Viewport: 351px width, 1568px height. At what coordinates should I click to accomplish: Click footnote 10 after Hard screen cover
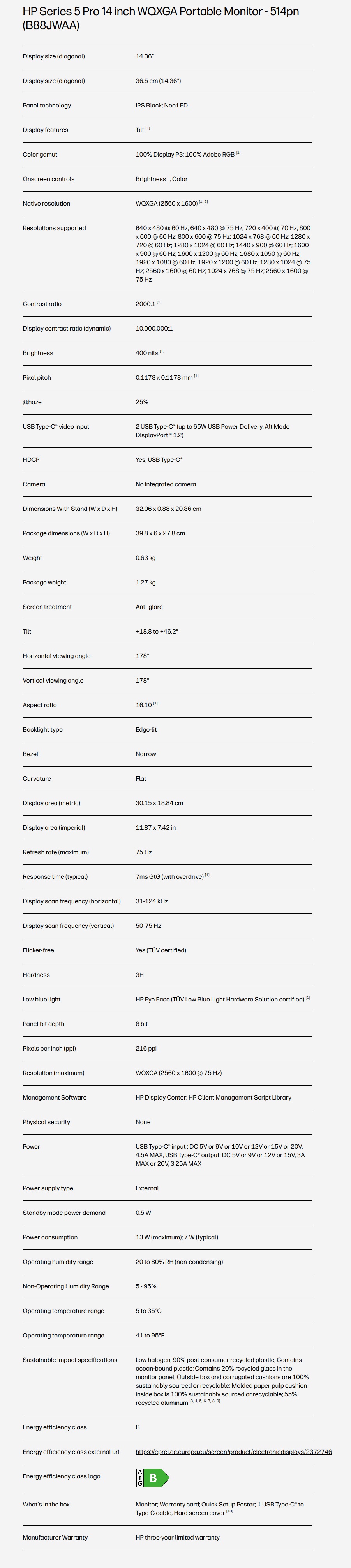[x=230, y=1511]
